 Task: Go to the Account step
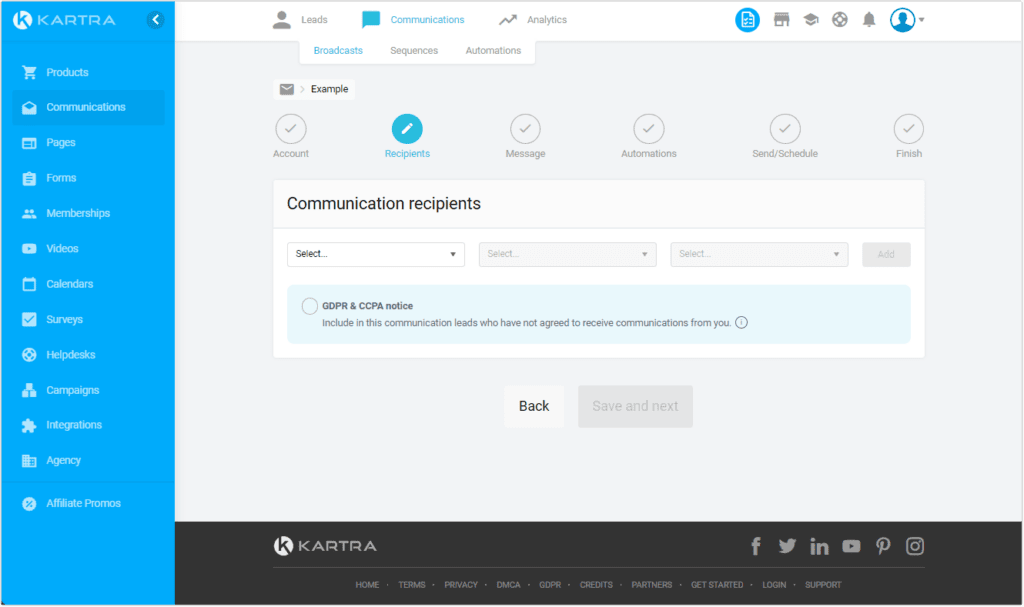(x=291, y=137)
